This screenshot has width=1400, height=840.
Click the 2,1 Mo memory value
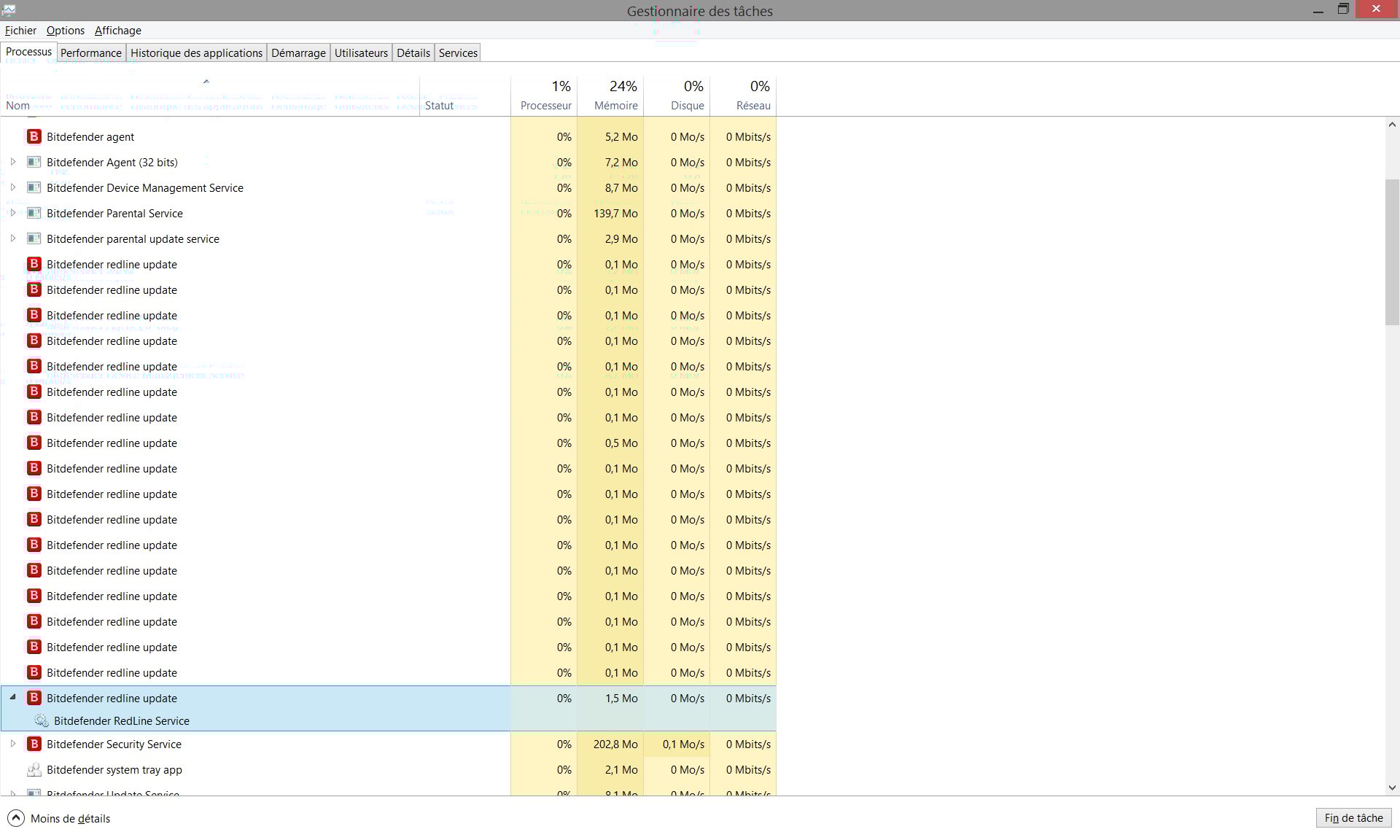[621, 769]
